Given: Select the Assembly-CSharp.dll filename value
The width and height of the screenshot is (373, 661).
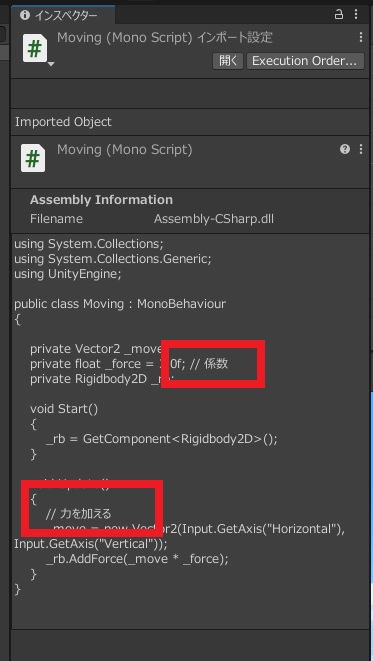Looking at the screenshot, I should 214,219.
